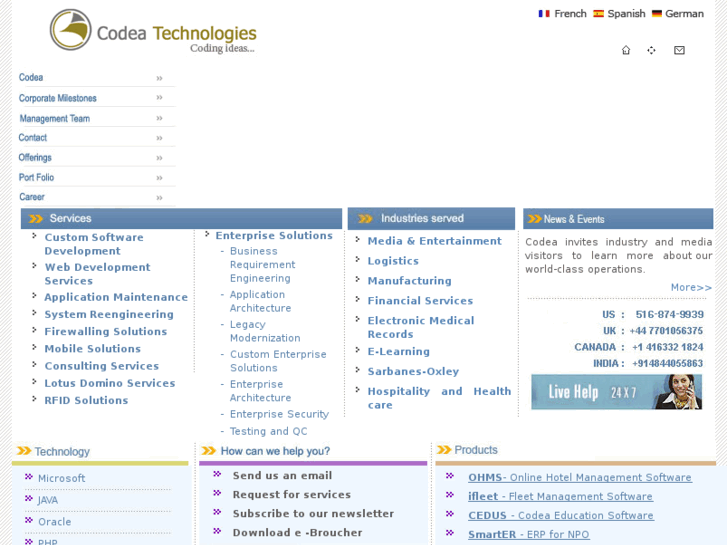
Task: Open Application Architecture link
Action: point(260,301)
